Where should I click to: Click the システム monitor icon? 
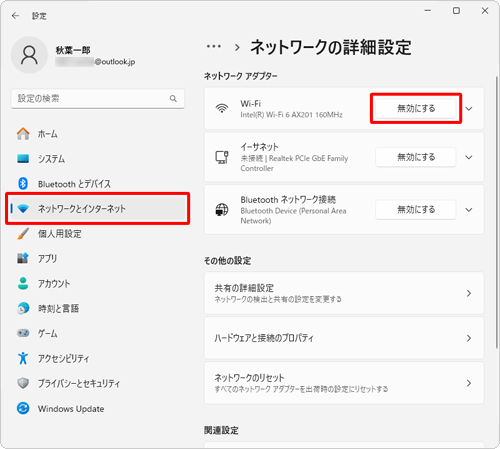point(23,159)
